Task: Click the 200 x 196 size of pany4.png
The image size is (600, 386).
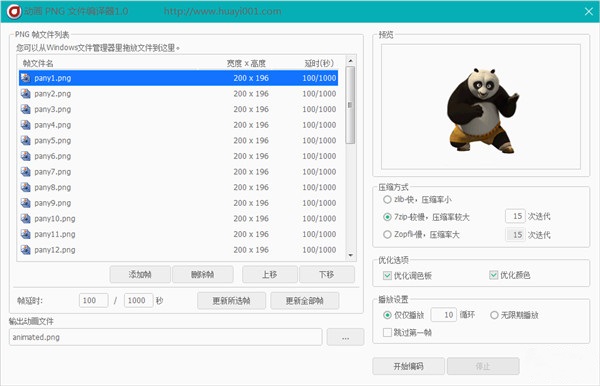Action: tap(251, 125)
